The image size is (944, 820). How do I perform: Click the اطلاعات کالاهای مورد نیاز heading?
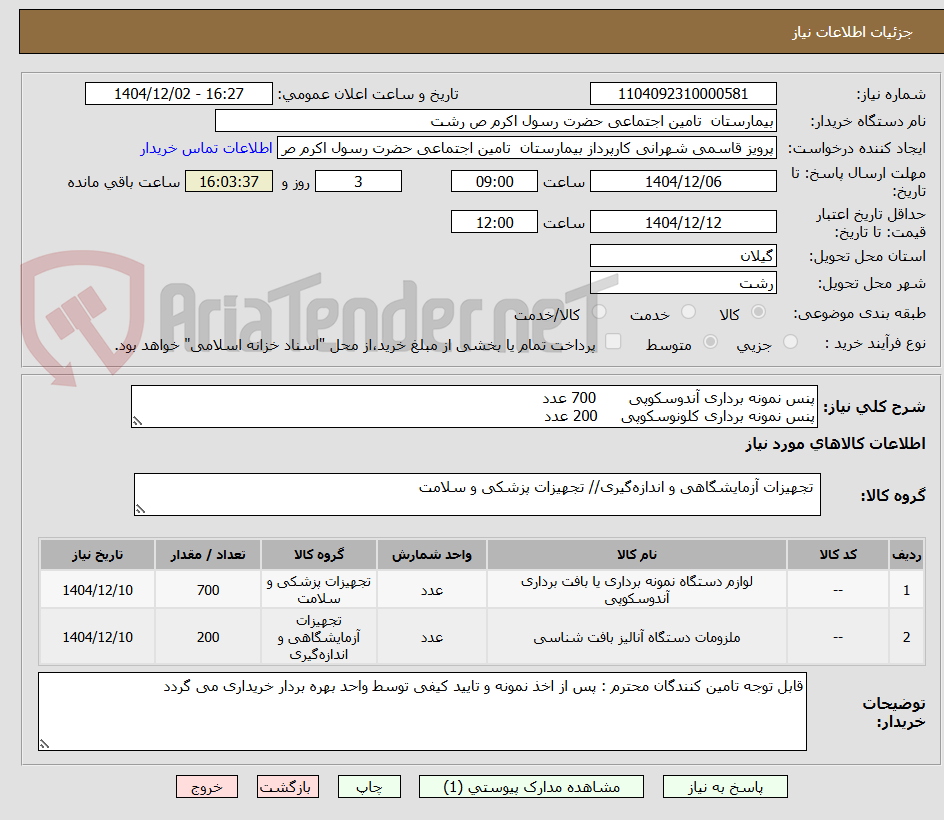coord(835,444)
